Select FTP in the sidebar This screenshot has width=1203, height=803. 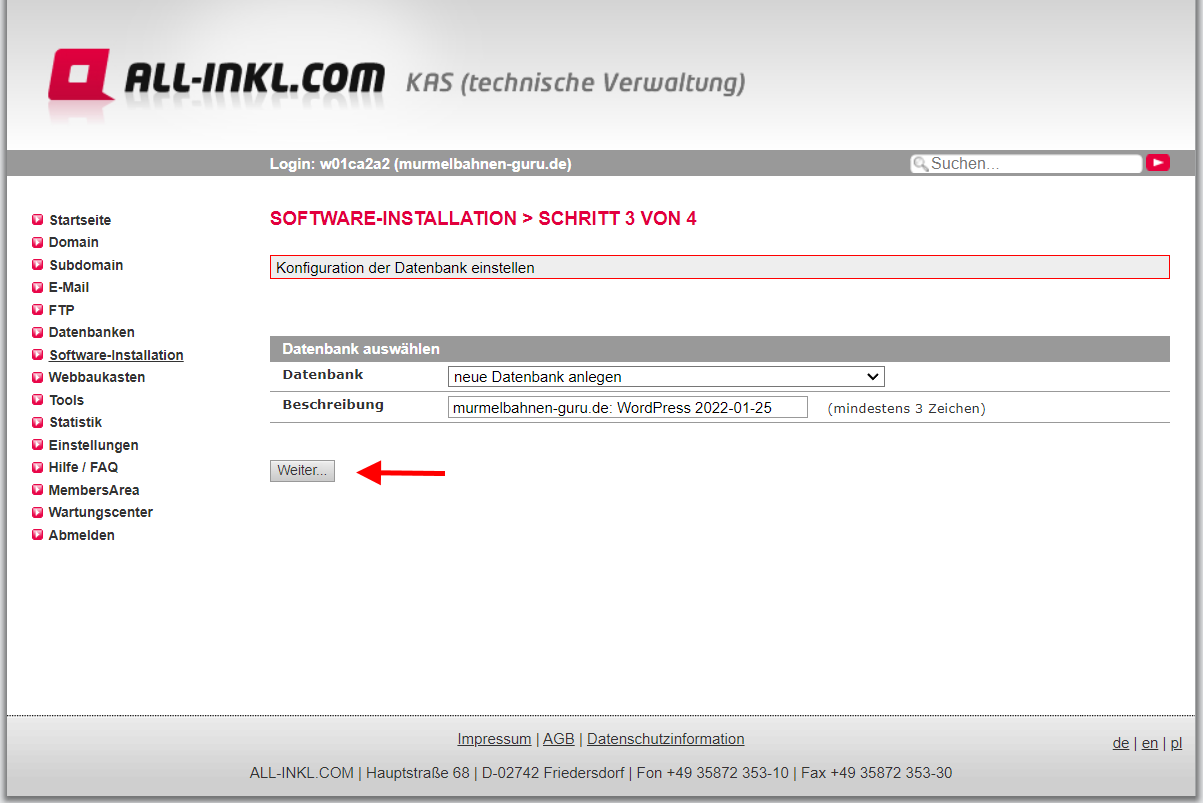point(62,310)
